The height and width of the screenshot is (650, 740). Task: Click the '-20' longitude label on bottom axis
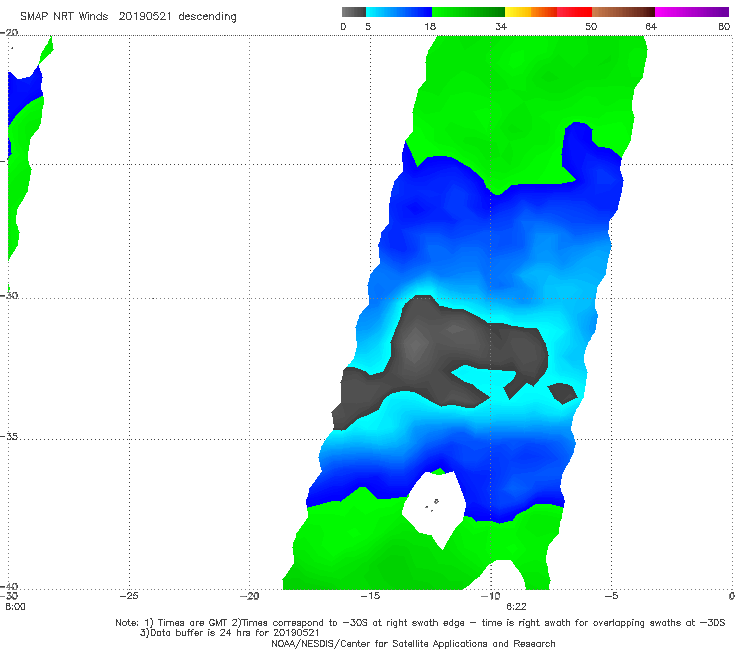[249, 596]
